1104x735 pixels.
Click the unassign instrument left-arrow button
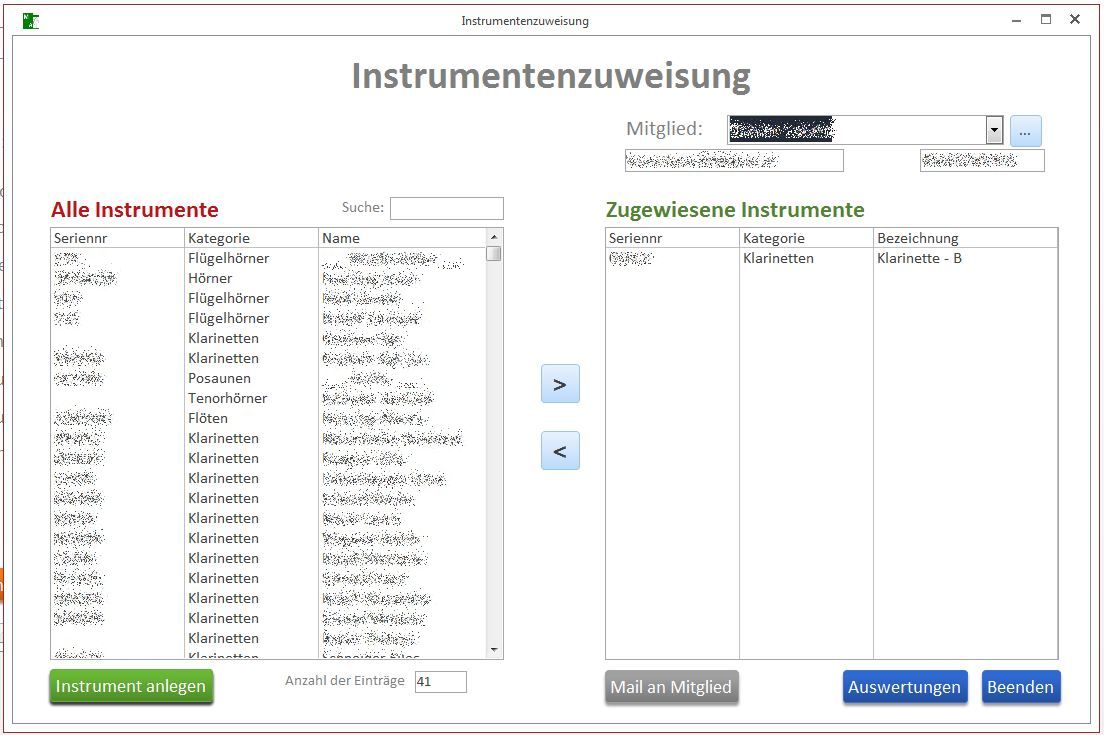pyautogui.click(x=560, y=451)
